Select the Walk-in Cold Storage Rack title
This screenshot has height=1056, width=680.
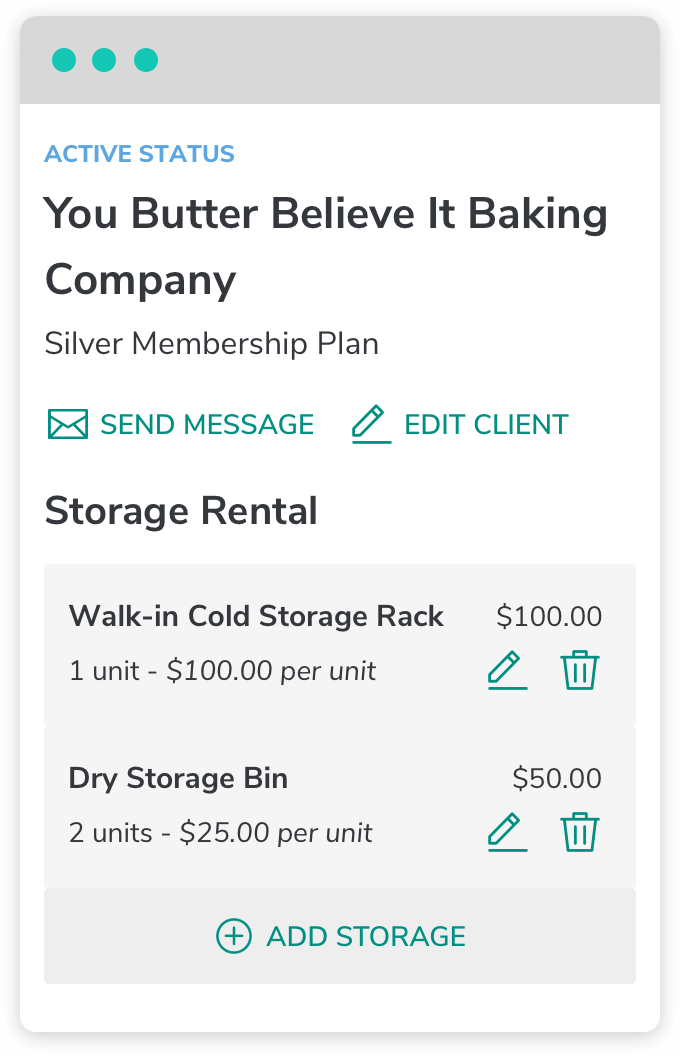click(x=256, y=616)
